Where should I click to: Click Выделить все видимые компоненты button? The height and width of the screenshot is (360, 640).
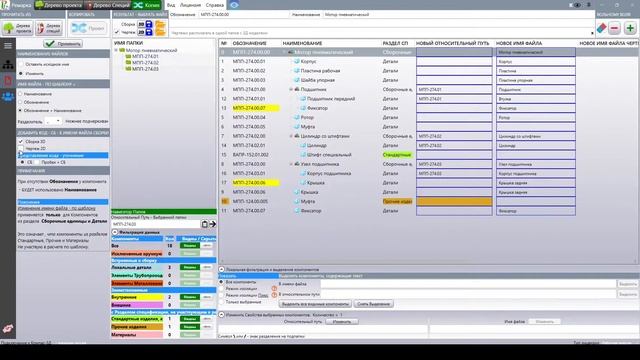(x=315, y=304)
